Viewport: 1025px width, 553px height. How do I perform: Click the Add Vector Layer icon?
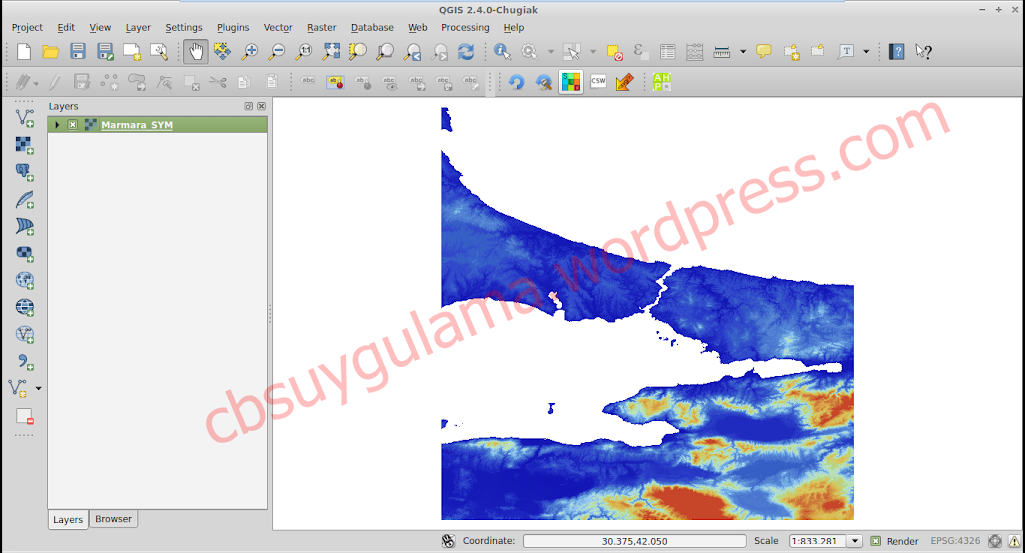click(25, 118)
